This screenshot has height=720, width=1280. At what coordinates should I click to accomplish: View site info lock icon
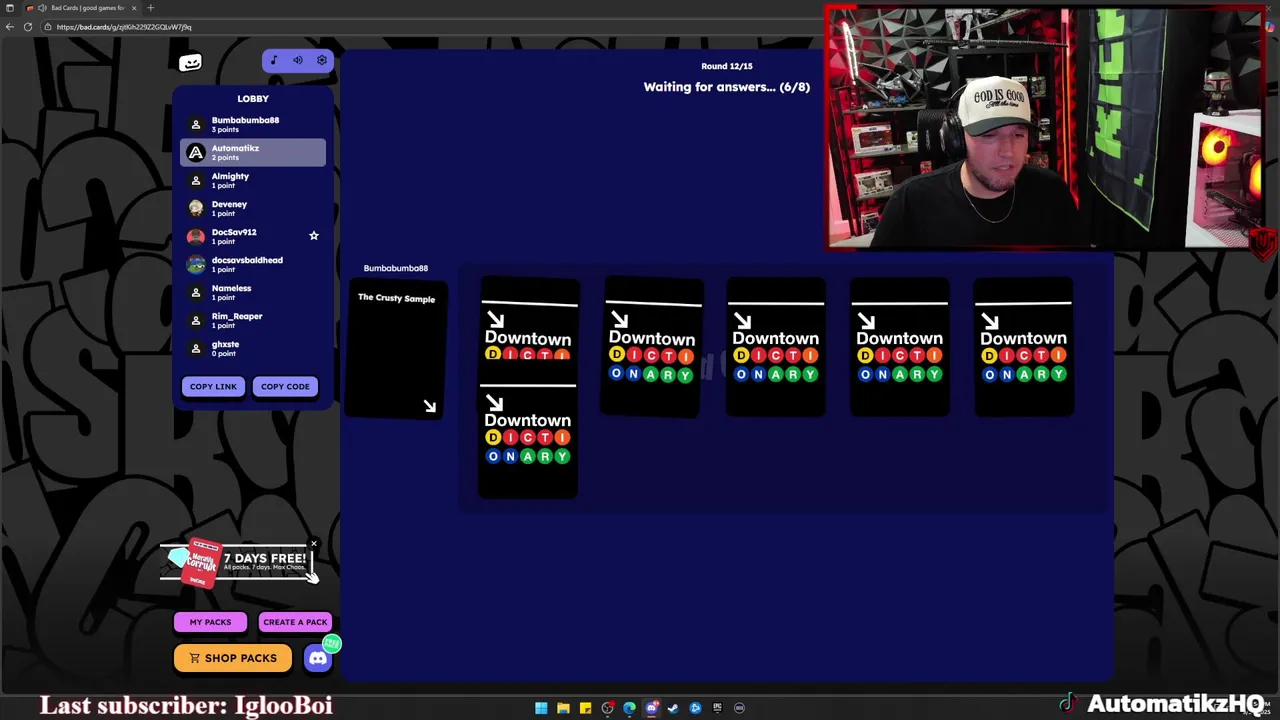click(x=48, y=27)
